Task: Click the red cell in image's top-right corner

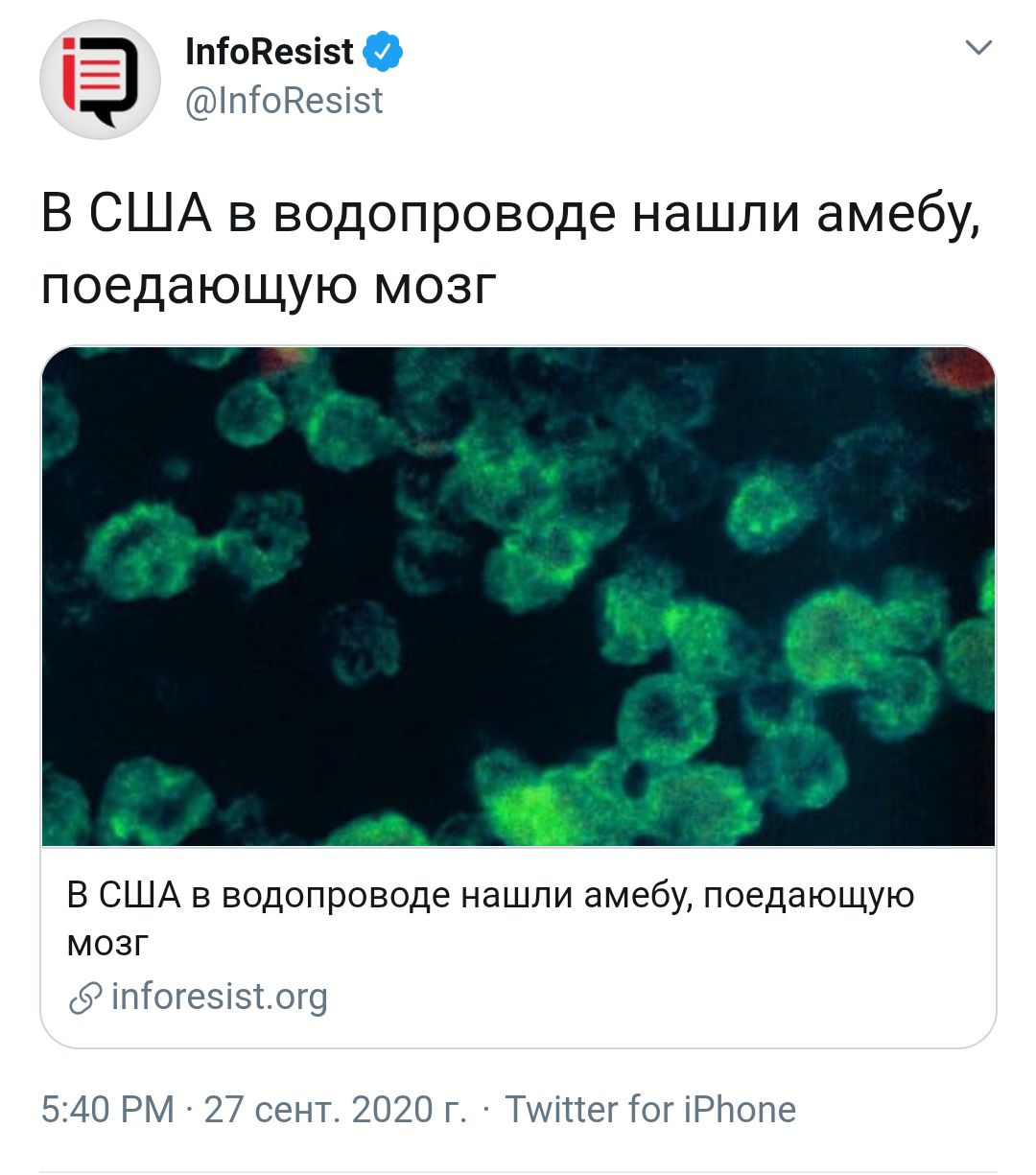Action: coord(961,369)
